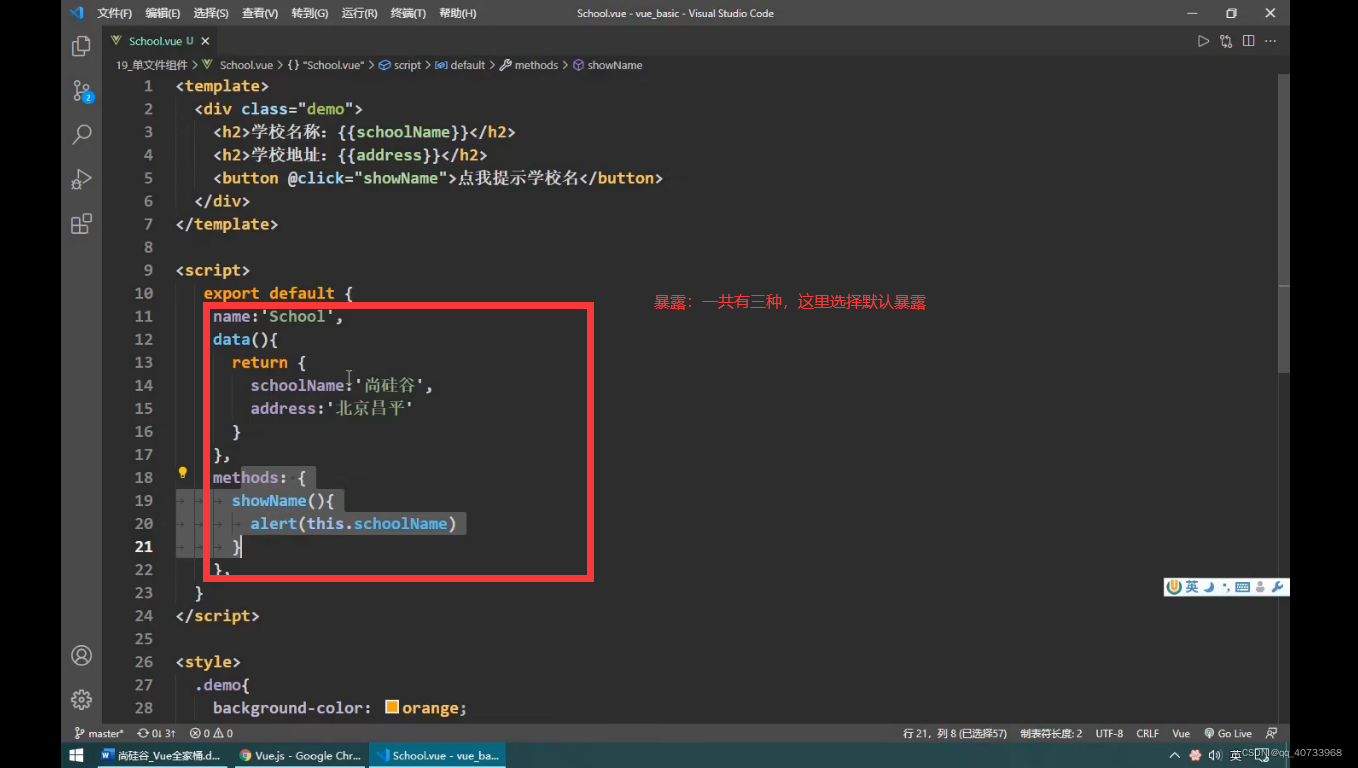This screenshot has width=1358, height=768.
Task: Select the School.vue editor tab
Action: point(160,41)
